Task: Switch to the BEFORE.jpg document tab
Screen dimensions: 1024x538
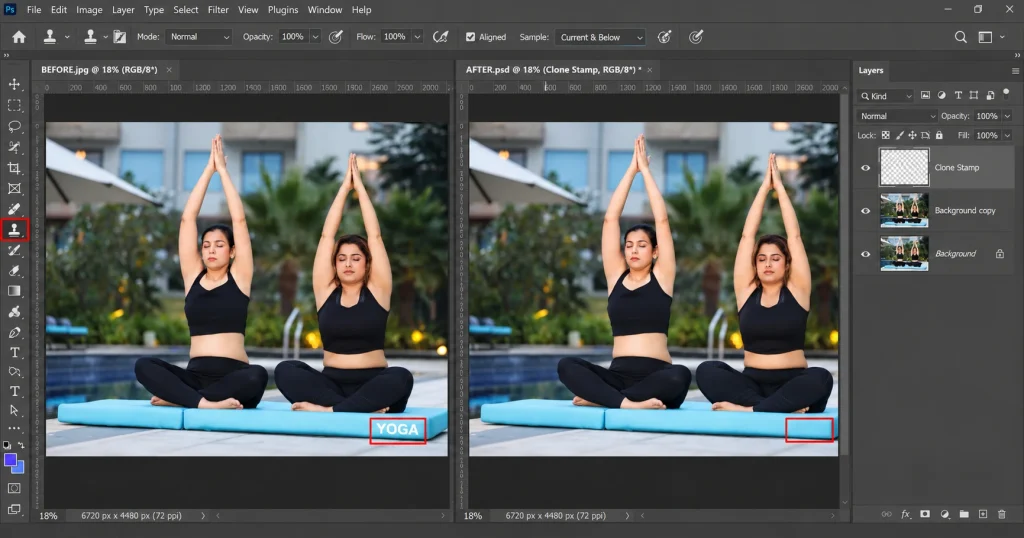Action: (x=99, y=70)
